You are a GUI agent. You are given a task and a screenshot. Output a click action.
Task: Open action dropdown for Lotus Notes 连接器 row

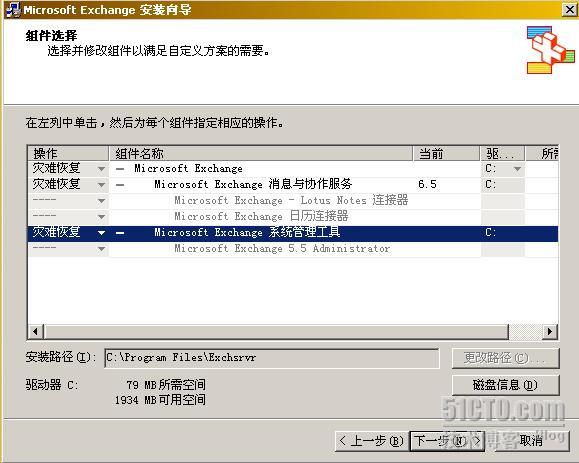(101, 201)
